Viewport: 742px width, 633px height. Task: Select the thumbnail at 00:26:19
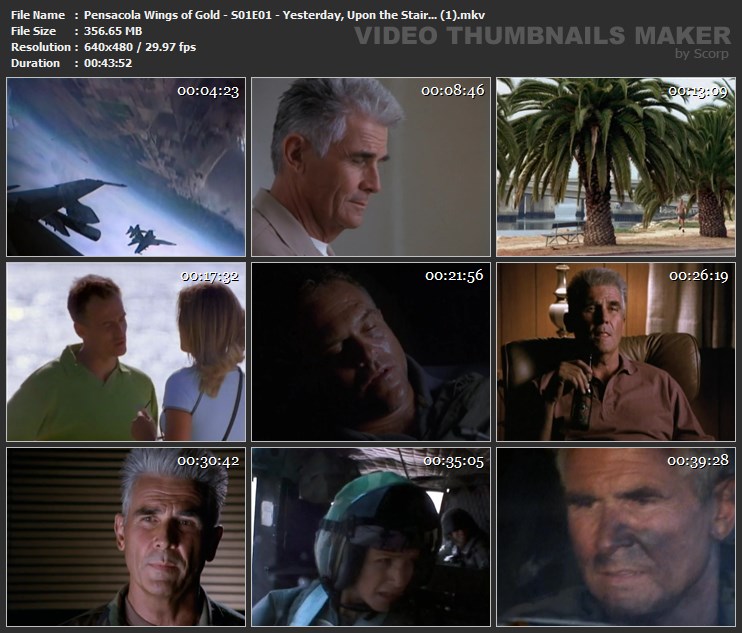(616, 352)
